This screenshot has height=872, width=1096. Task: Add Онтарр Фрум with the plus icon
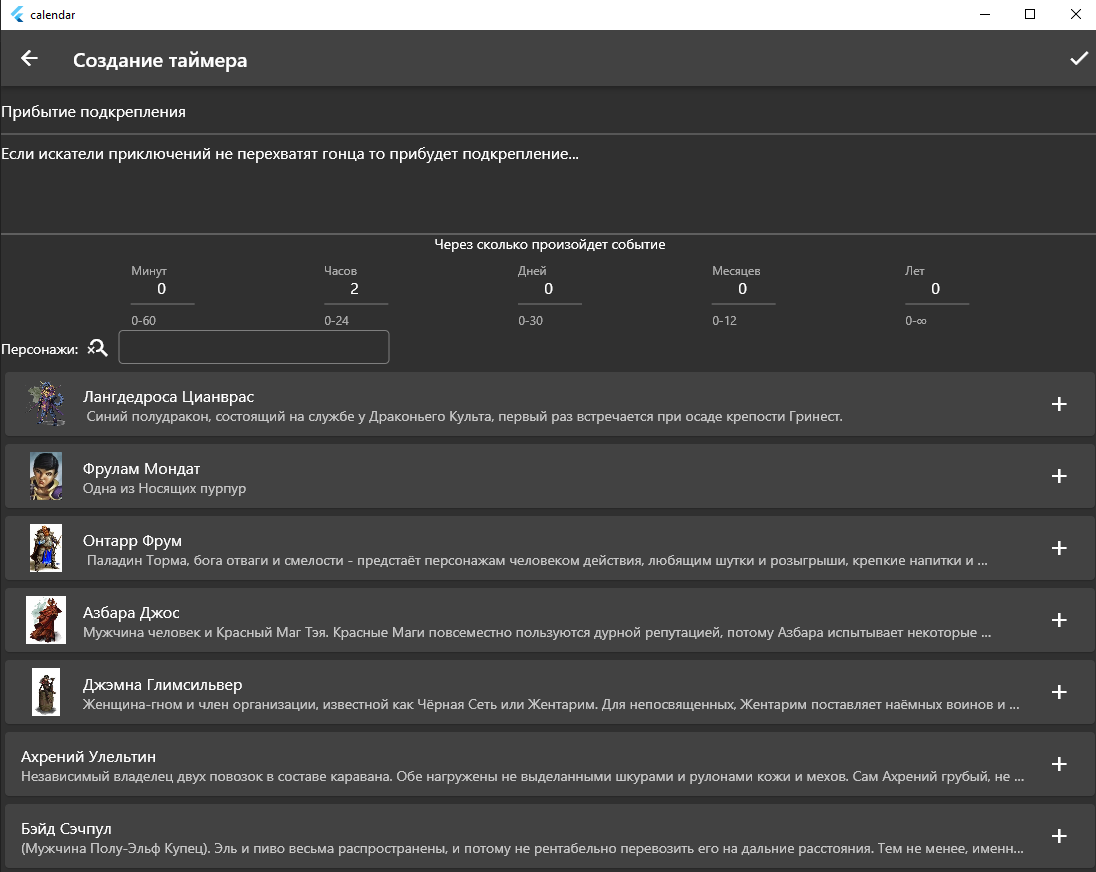[x=1059, y=548]
